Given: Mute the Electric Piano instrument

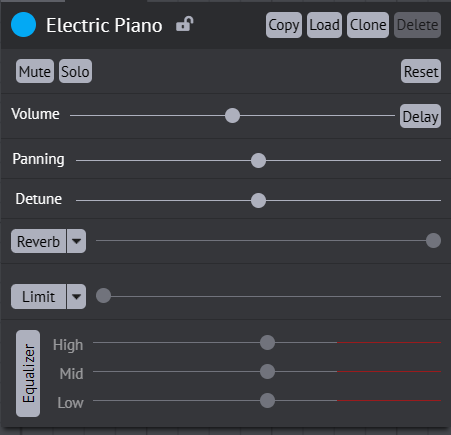Looking at the screenshot, I should coord(35,71).
